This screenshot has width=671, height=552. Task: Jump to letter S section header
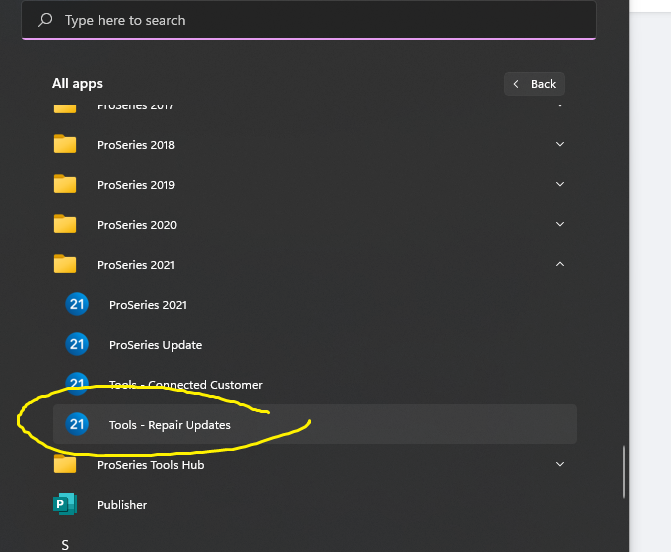click(65, 544)
